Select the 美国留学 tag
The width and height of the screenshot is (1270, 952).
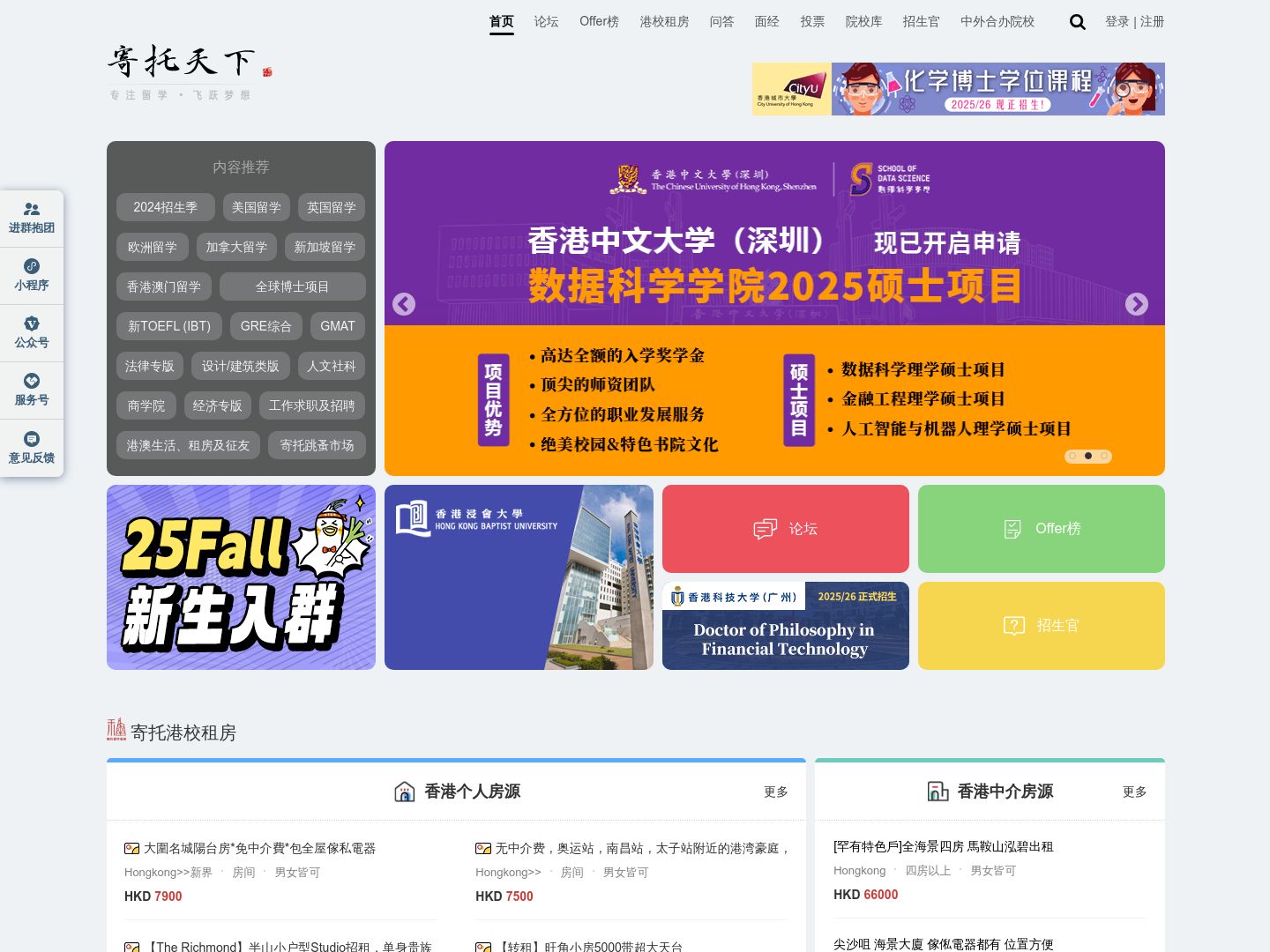tap(257, 207)
